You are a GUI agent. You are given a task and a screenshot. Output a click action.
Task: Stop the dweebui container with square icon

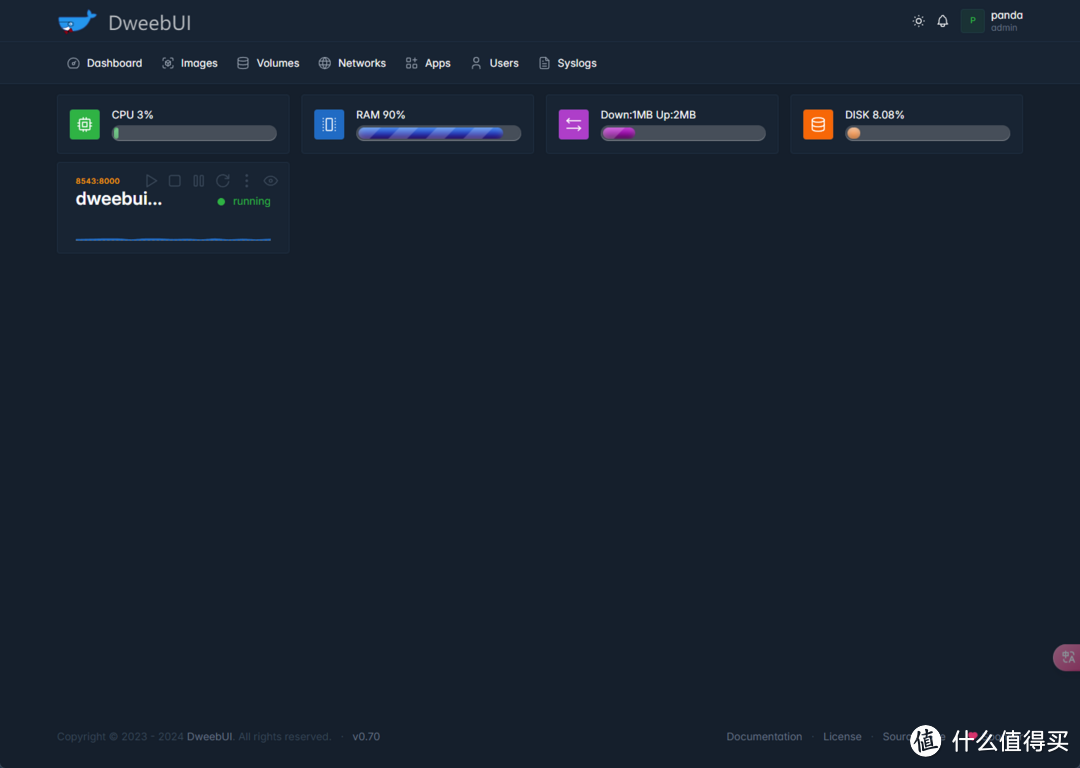pos(175,181)
